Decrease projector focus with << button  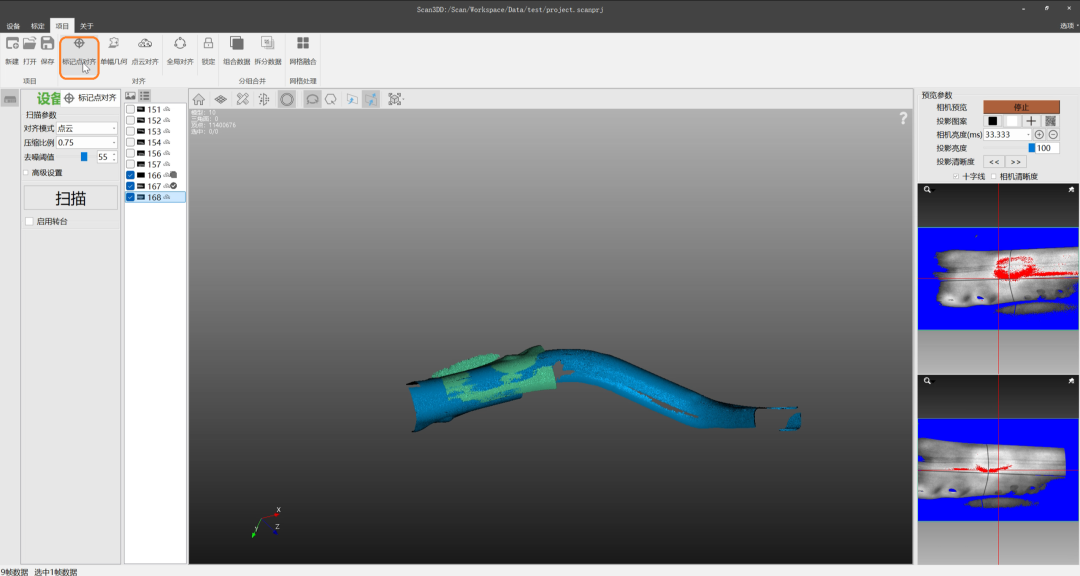(x=994, y=162)
